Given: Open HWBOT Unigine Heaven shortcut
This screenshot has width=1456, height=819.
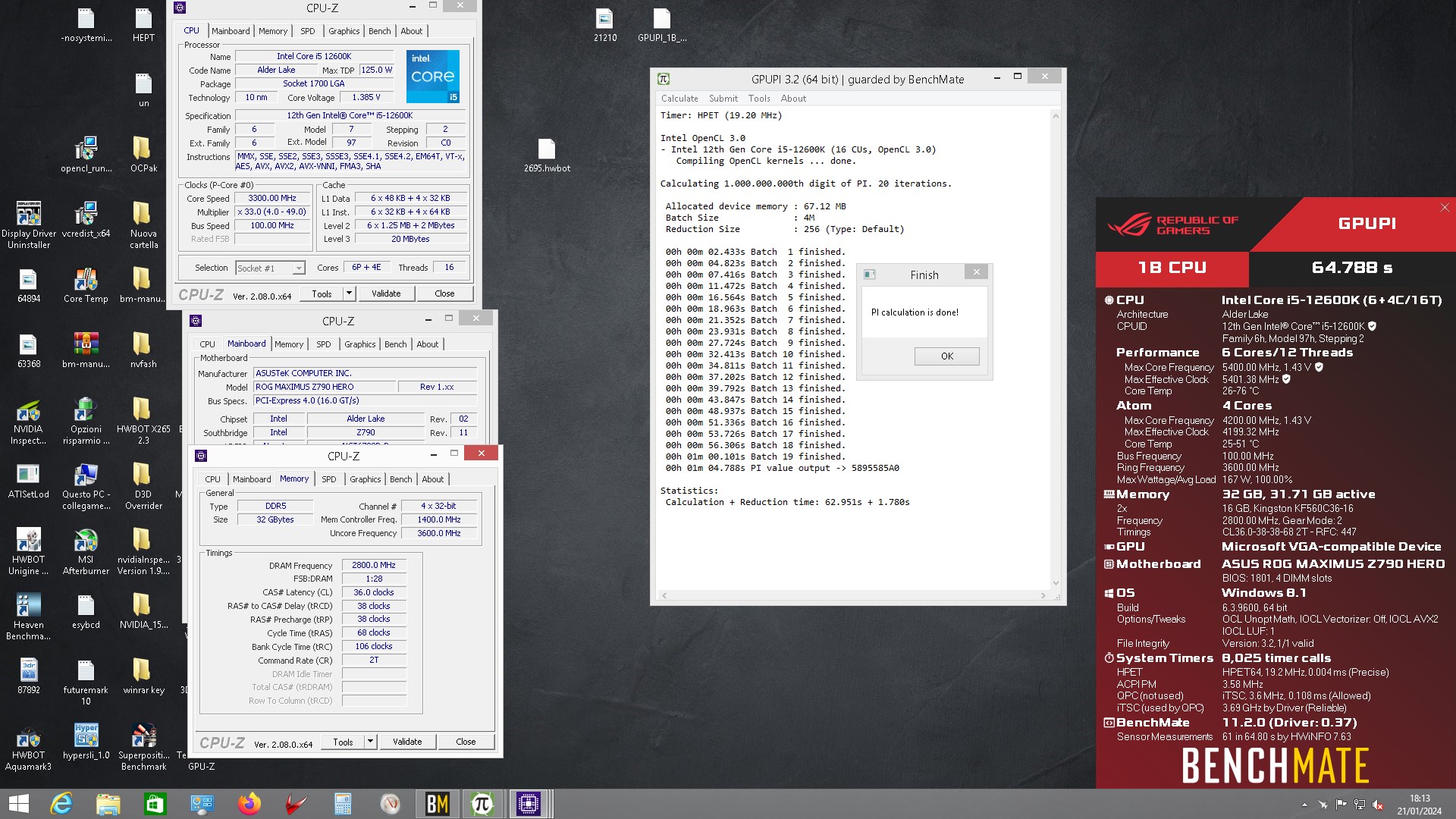Looking at the screenshot, I should tap(29, 552).
